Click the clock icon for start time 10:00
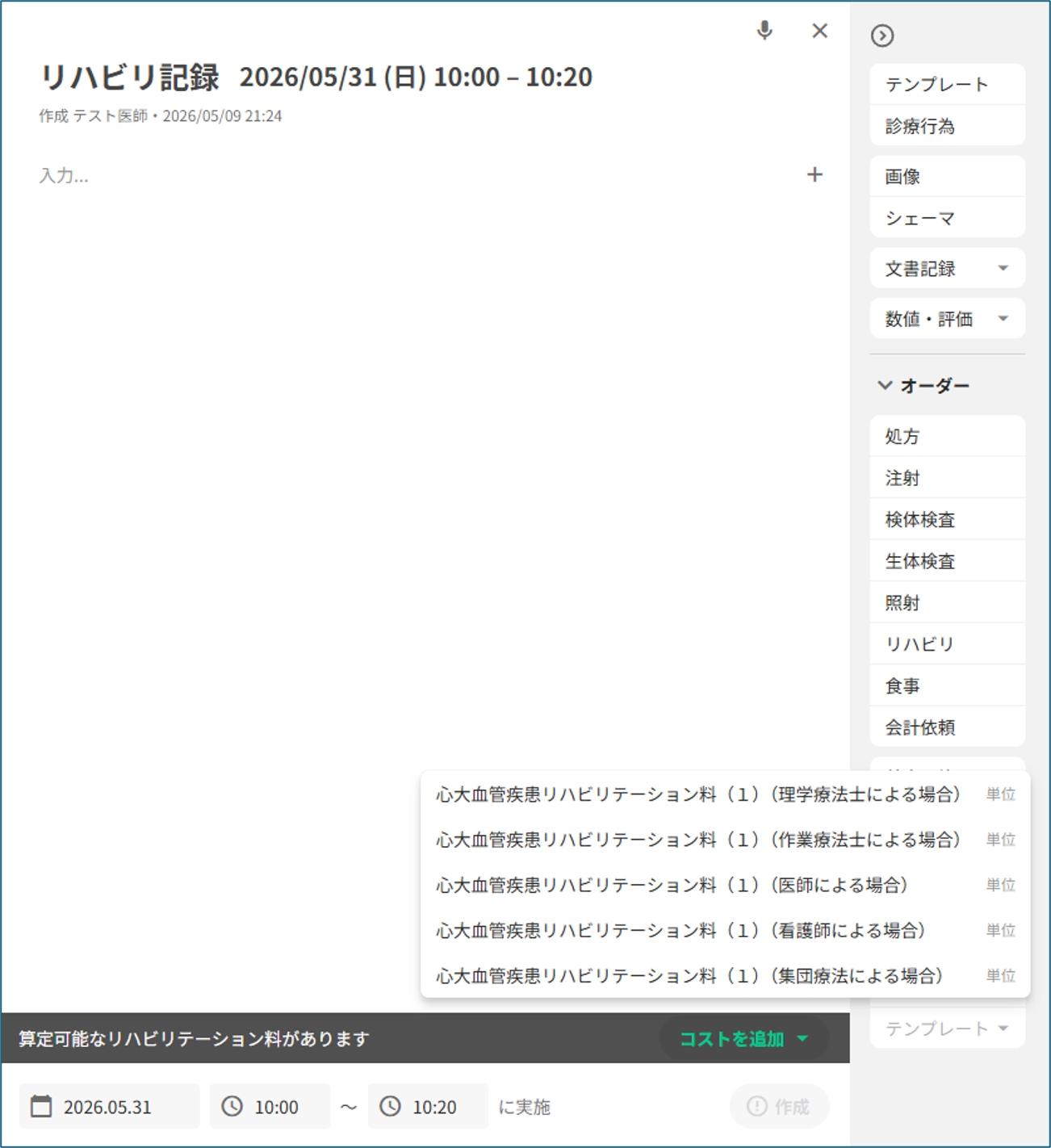This screenshot has width=1051, height=1148. point(232,1106)
